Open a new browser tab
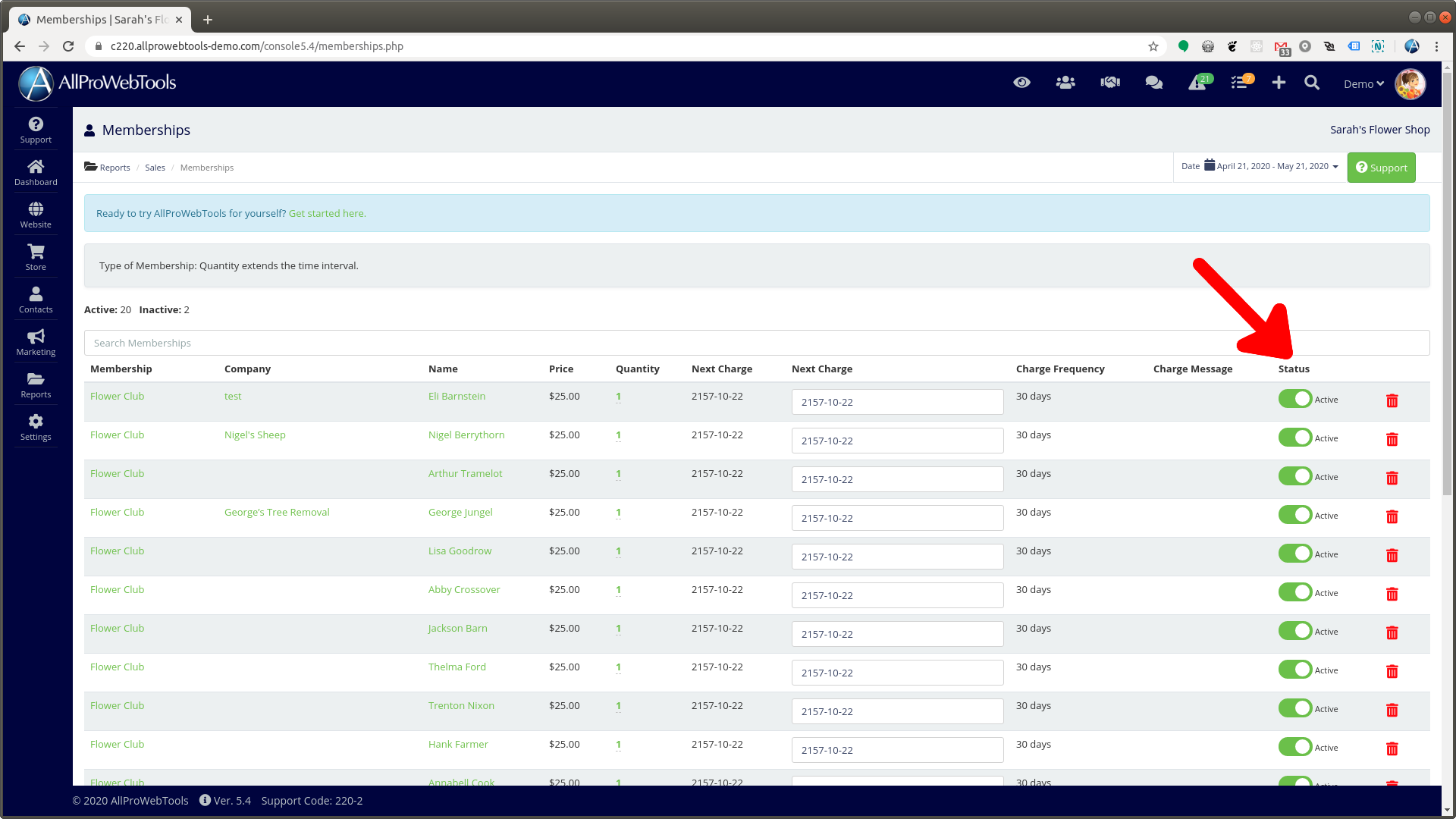Screen dimensions: 1456x819 click(207, 20)
